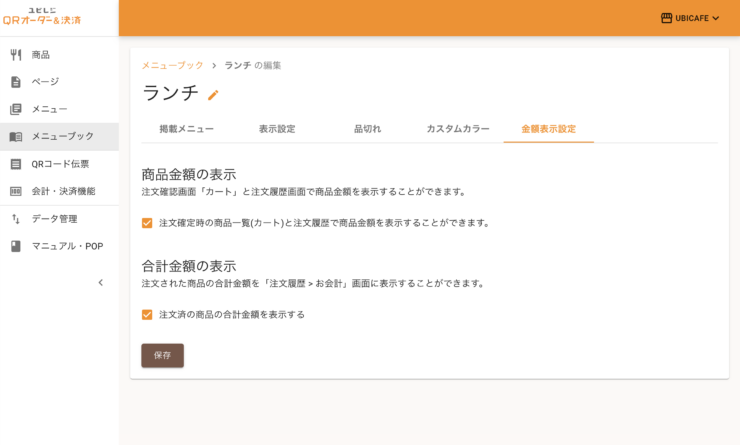The height and width of the screenshot is (445, 740).
Task: Click the fork-and-knife 商品 icon
Action: (x=16, y=55)
